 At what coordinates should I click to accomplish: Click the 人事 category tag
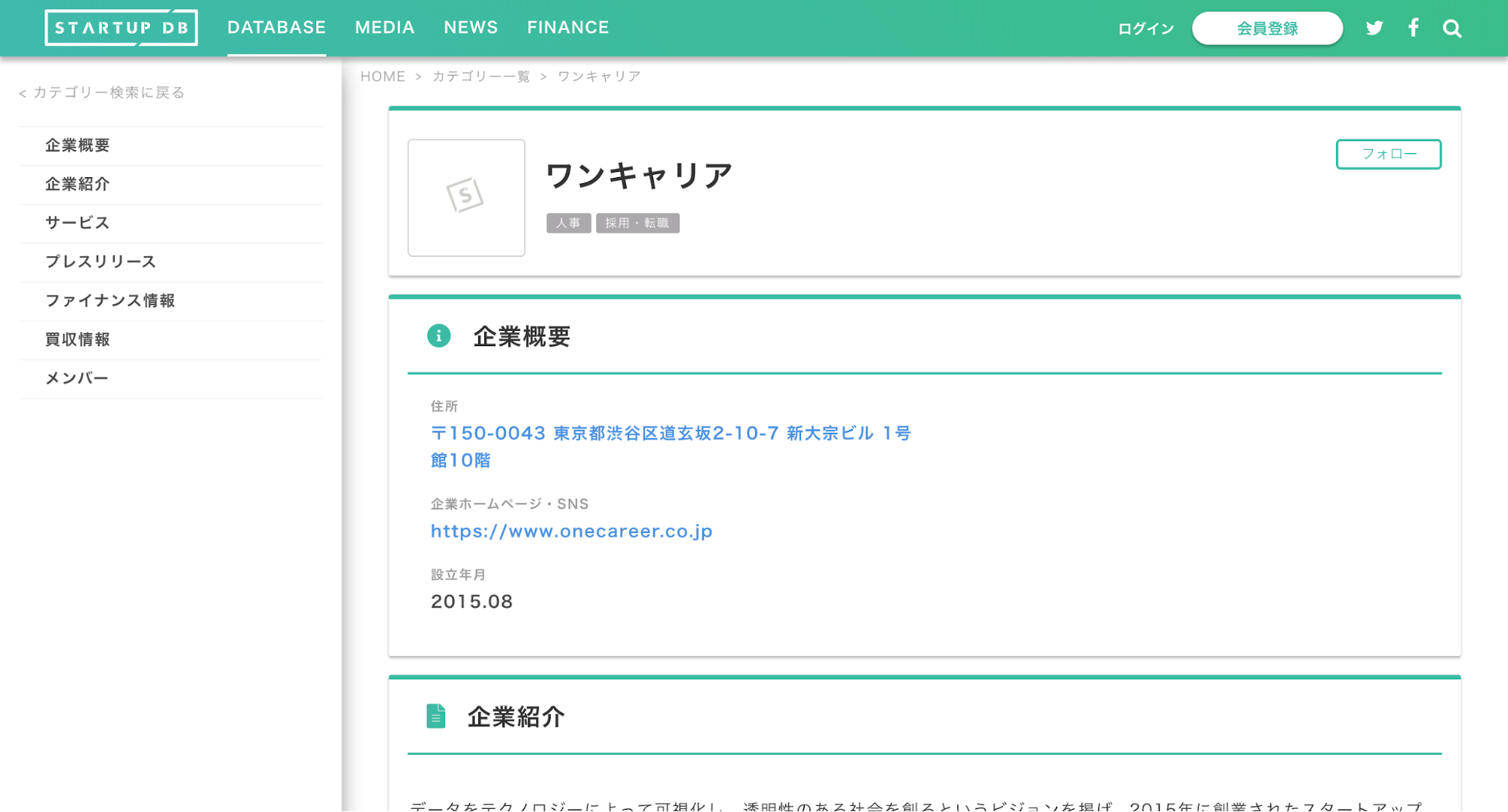point(569,223)
